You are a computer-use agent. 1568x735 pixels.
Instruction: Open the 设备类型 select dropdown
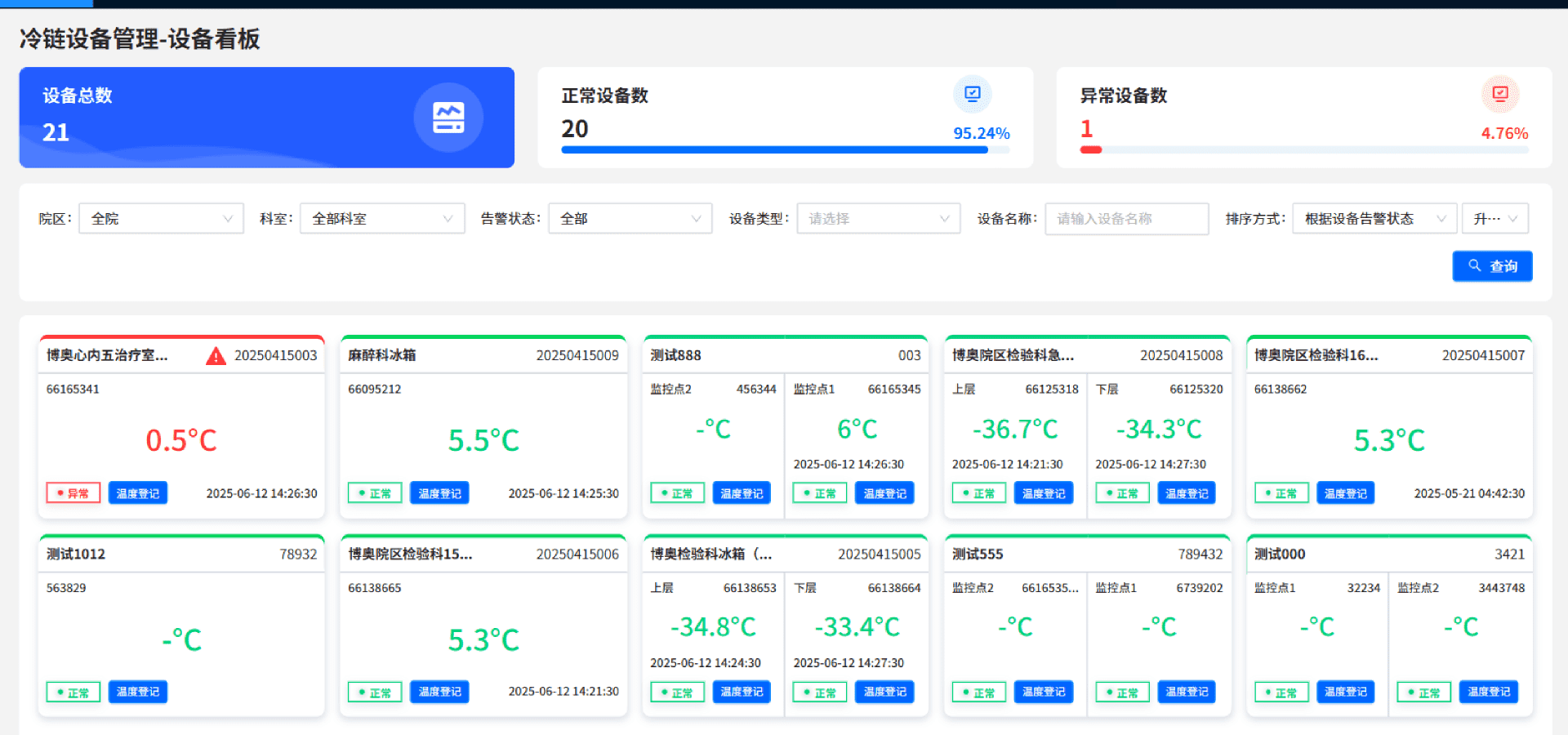tap(878, 219)
